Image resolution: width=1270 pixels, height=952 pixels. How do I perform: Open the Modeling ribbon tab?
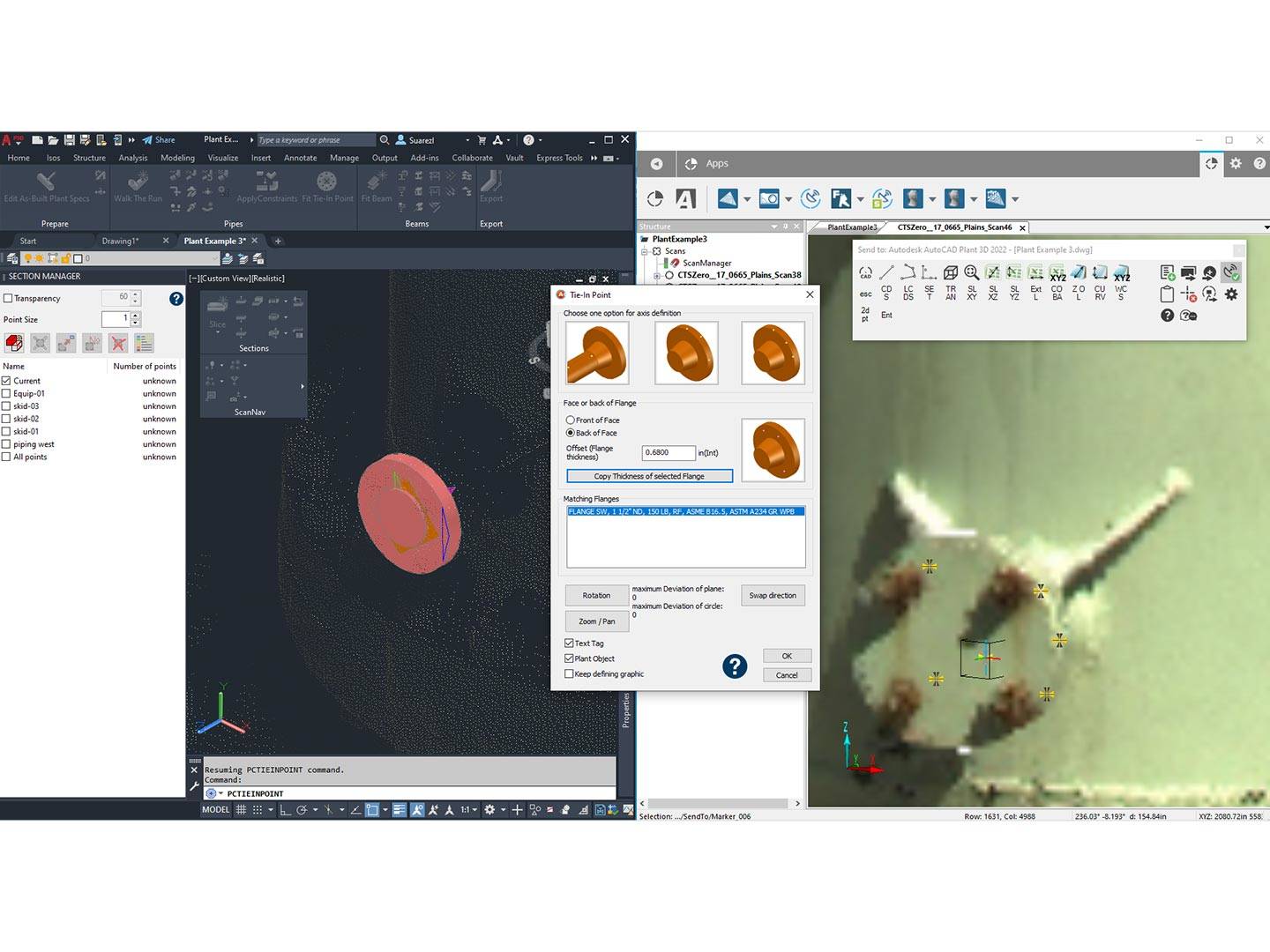[177, 158]
